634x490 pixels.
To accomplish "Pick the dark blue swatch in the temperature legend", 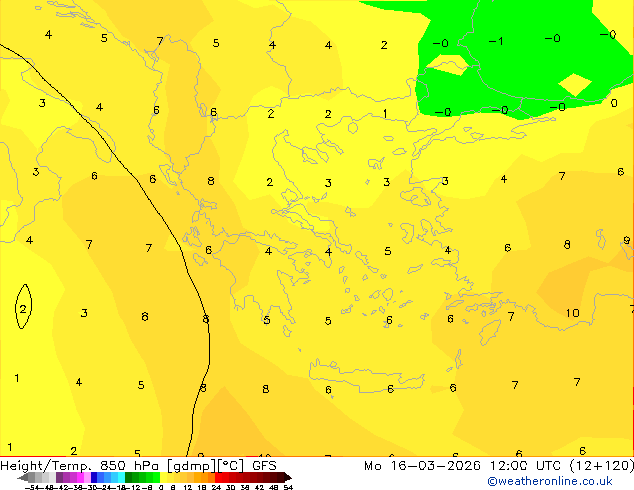I will coord(94,477).
